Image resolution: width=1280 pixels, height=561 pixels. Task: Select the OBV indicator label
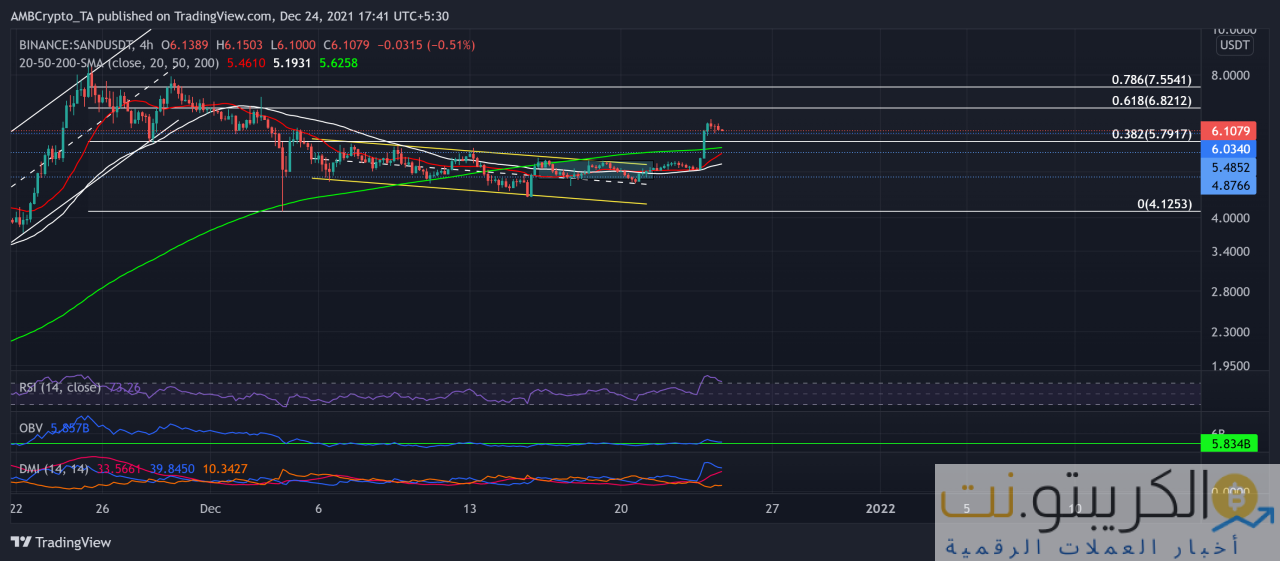click(31, 427)
